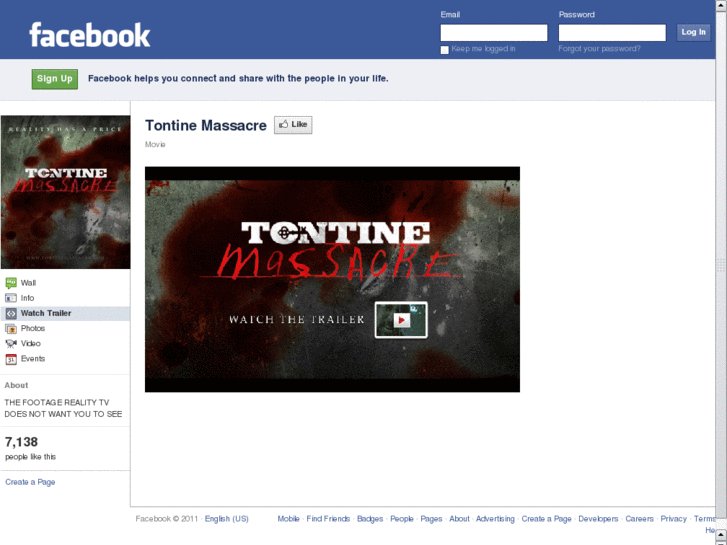Like the Tontine Massacre page
Image resolution: width=727 pixels, height=545 pixels.
(x=293, y=125)
